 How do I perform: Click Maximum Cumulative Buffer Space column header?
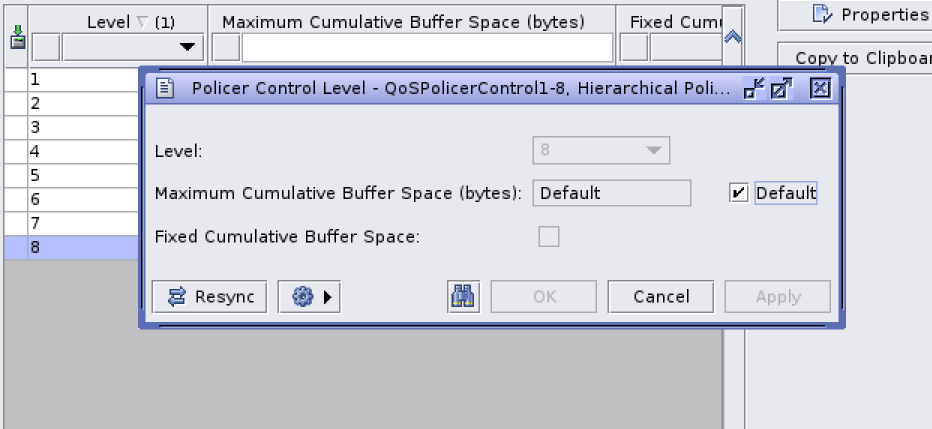click(x=412, y=21)
